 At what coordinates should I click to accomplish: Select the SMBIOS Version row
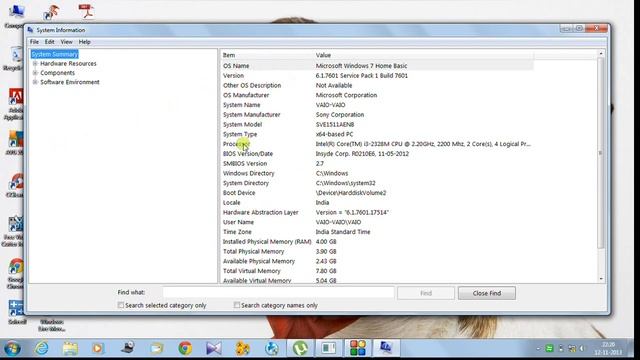pos(377,164)
